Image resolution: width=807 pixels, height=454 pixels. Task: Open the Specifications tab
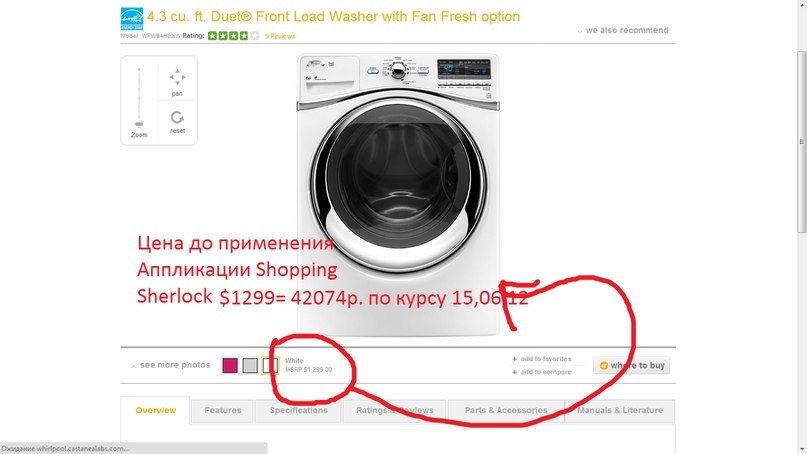point(299,410)
